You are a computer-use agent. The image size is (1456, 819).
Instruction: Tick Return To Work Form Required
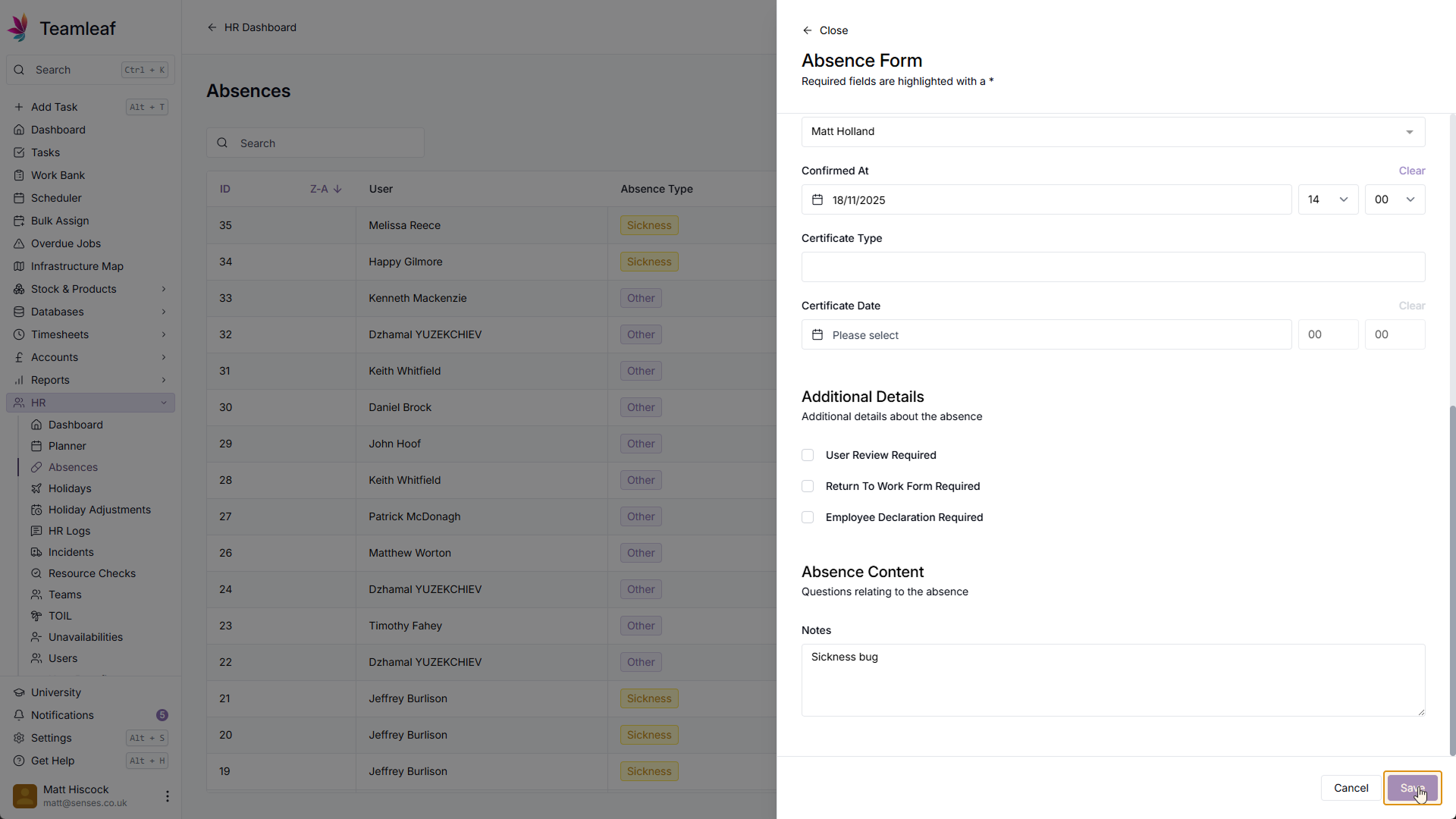click(808, 486)
